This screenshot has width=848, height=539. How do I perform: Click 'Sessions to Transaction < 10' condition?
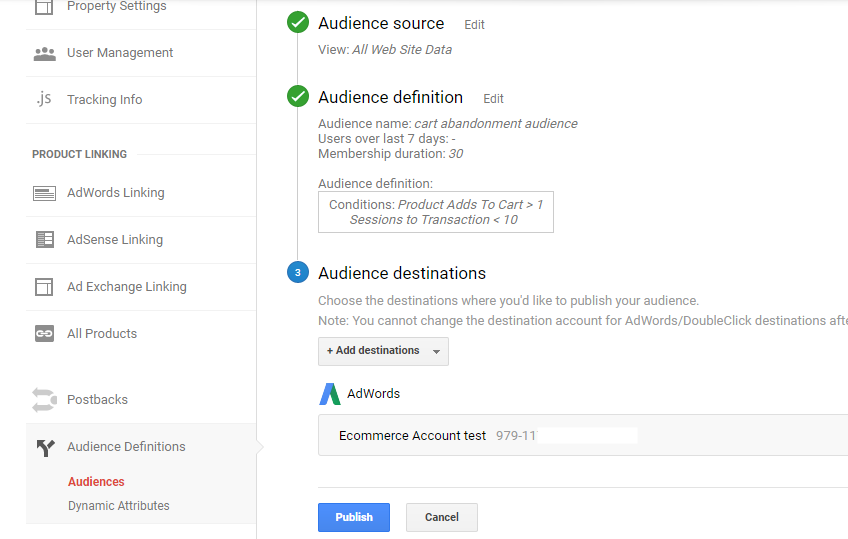(434, 220)
